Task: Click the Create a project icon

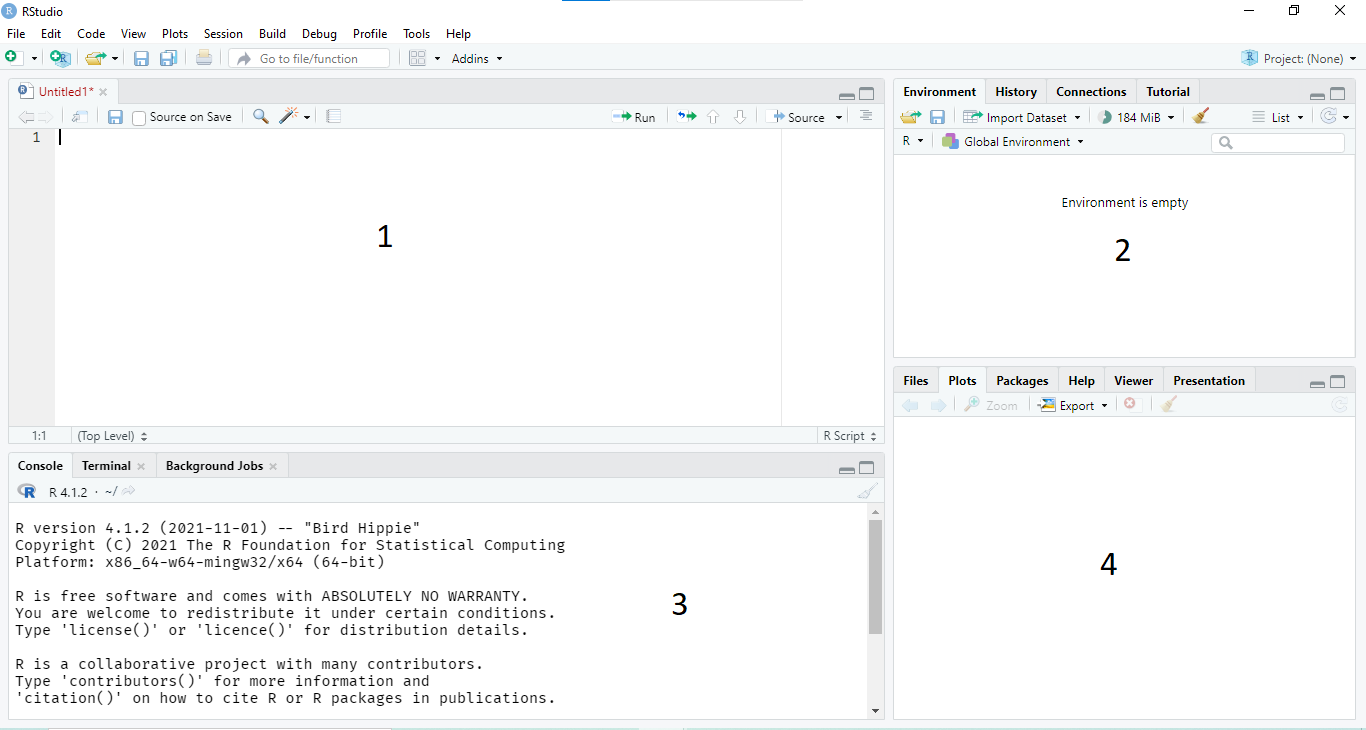Action: point(60,59)
